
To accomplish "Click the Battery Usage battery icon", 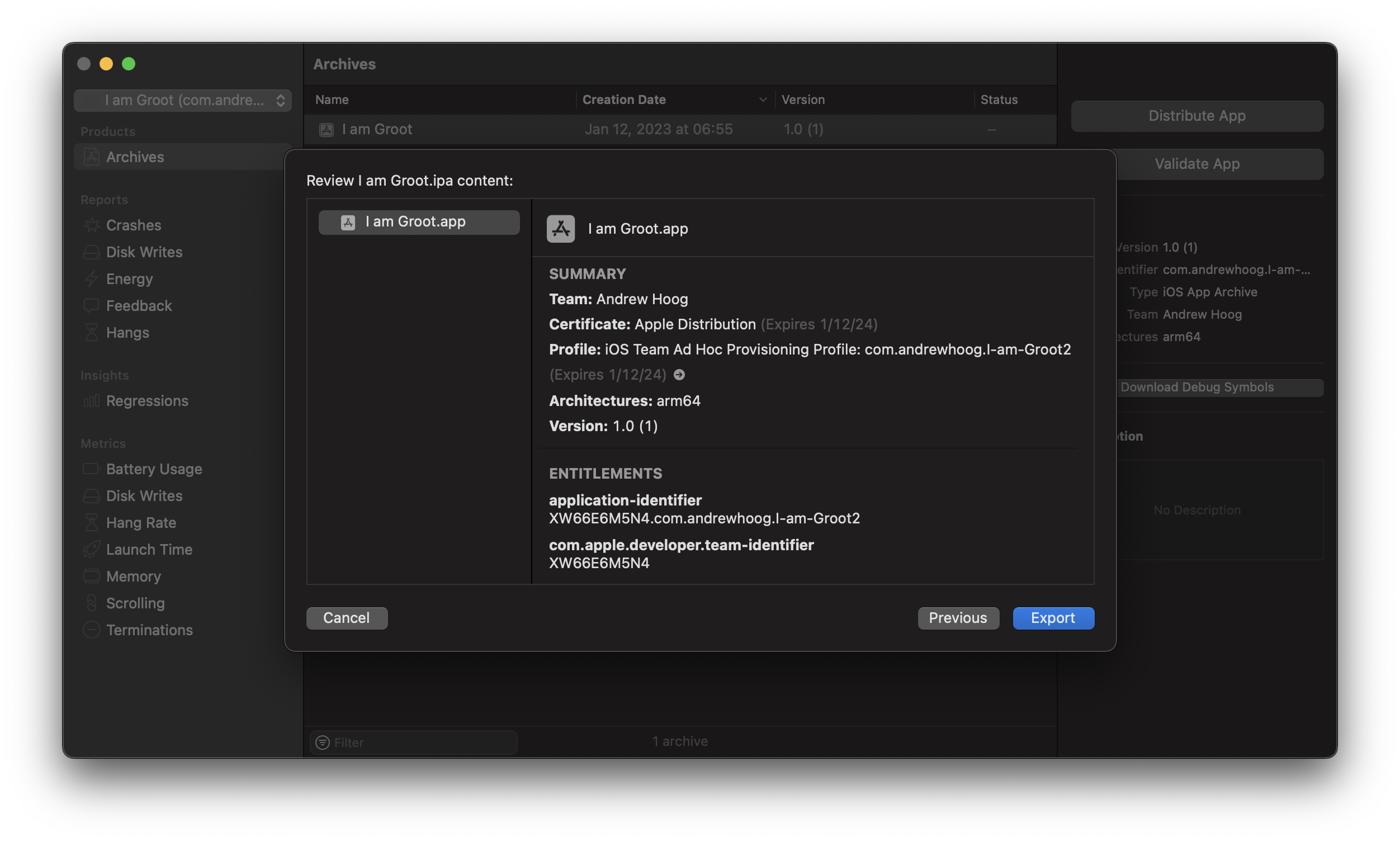I will tap(91, 469).
